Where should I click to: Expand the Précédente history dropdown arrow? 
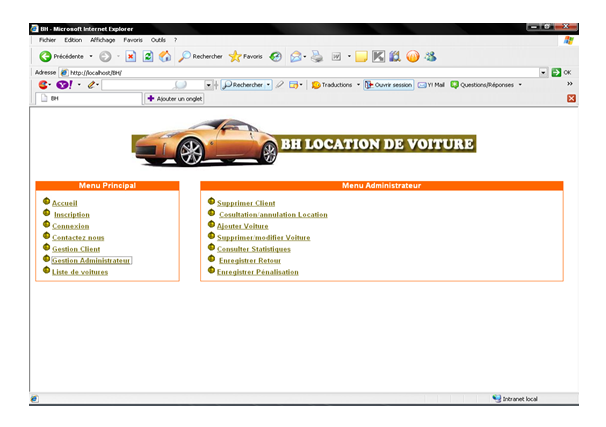91,56
